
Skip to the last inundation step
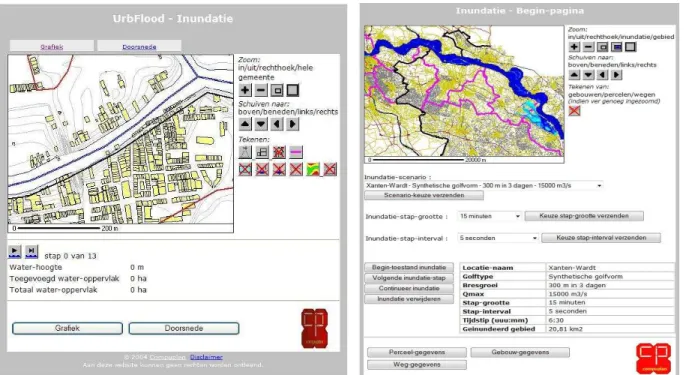click(31, 251)
